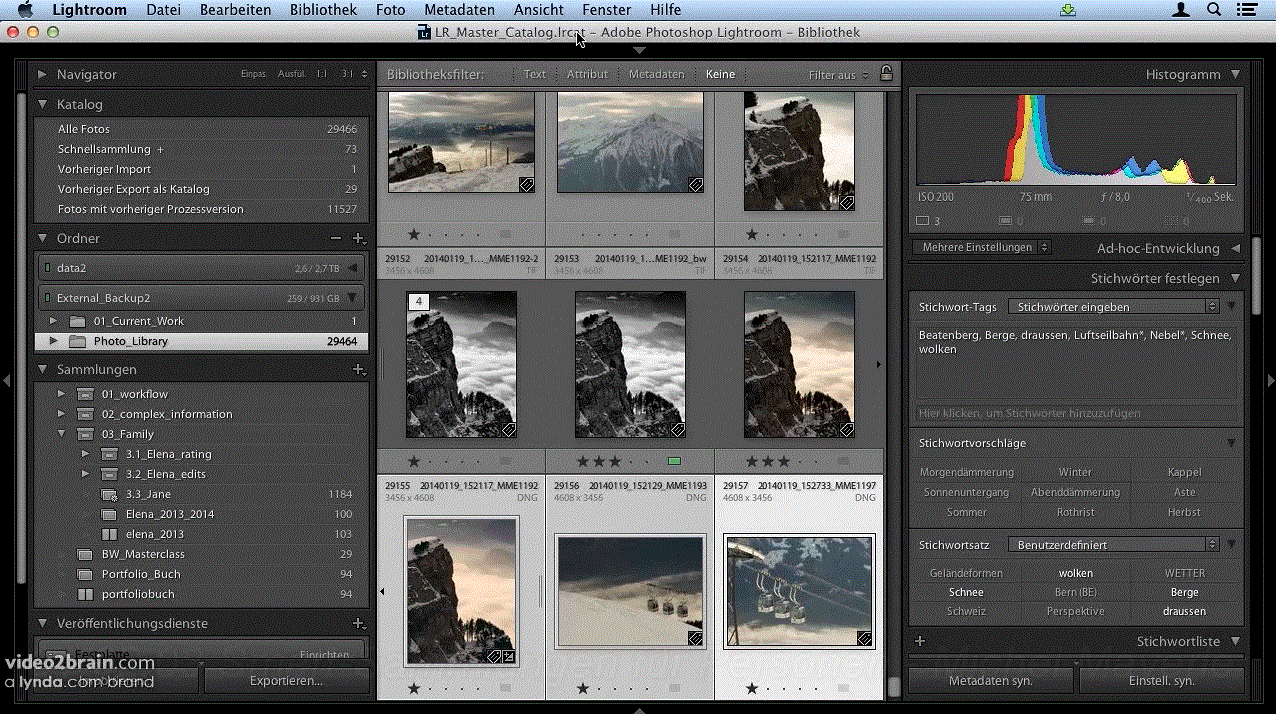Open Foto menu
The height and width of the screenshot is (714, 1276).
pyautogui.click(x=391, y=10)
